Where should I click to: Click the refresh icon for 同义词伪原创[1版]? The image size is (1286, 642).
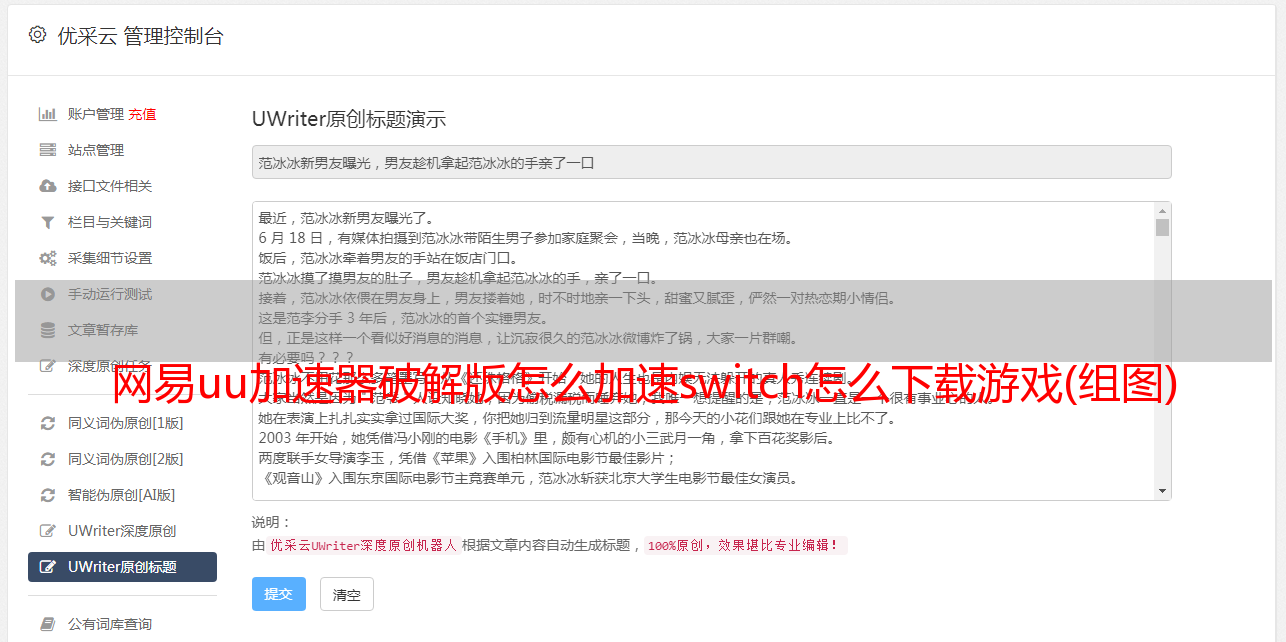[x=47, y=423]
